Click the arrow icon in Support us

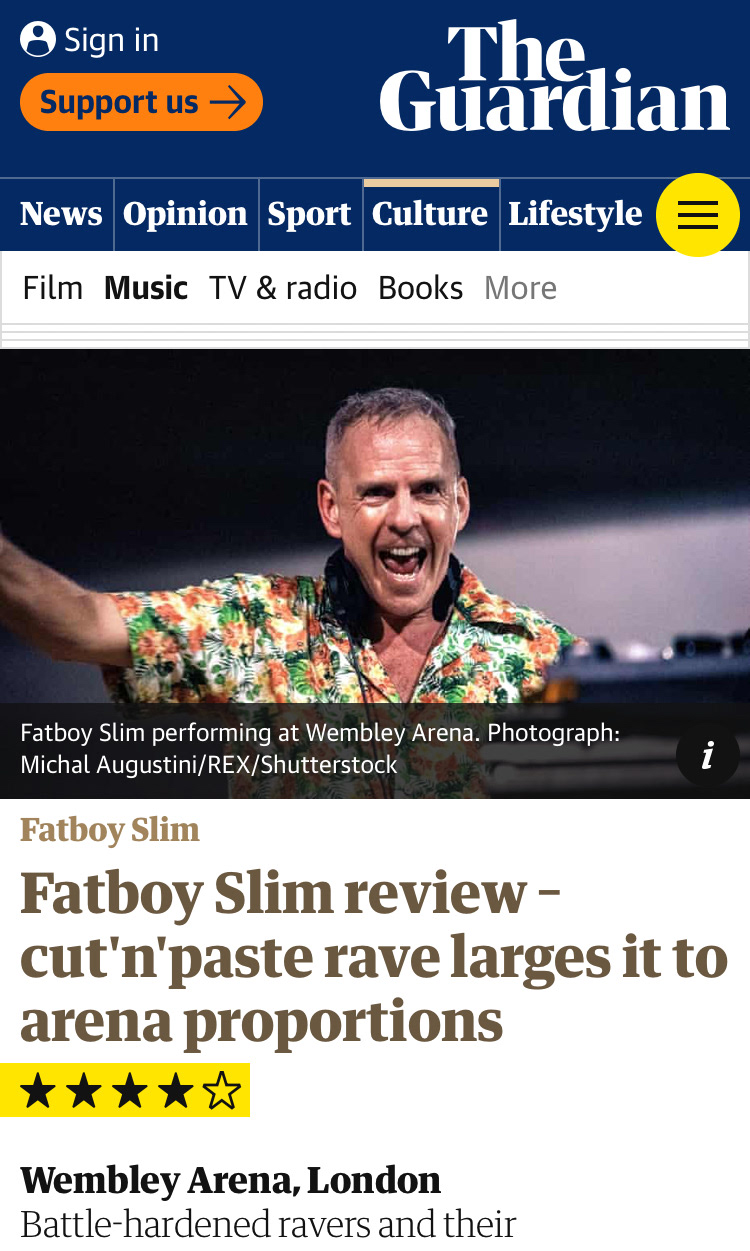click(228, 102)
